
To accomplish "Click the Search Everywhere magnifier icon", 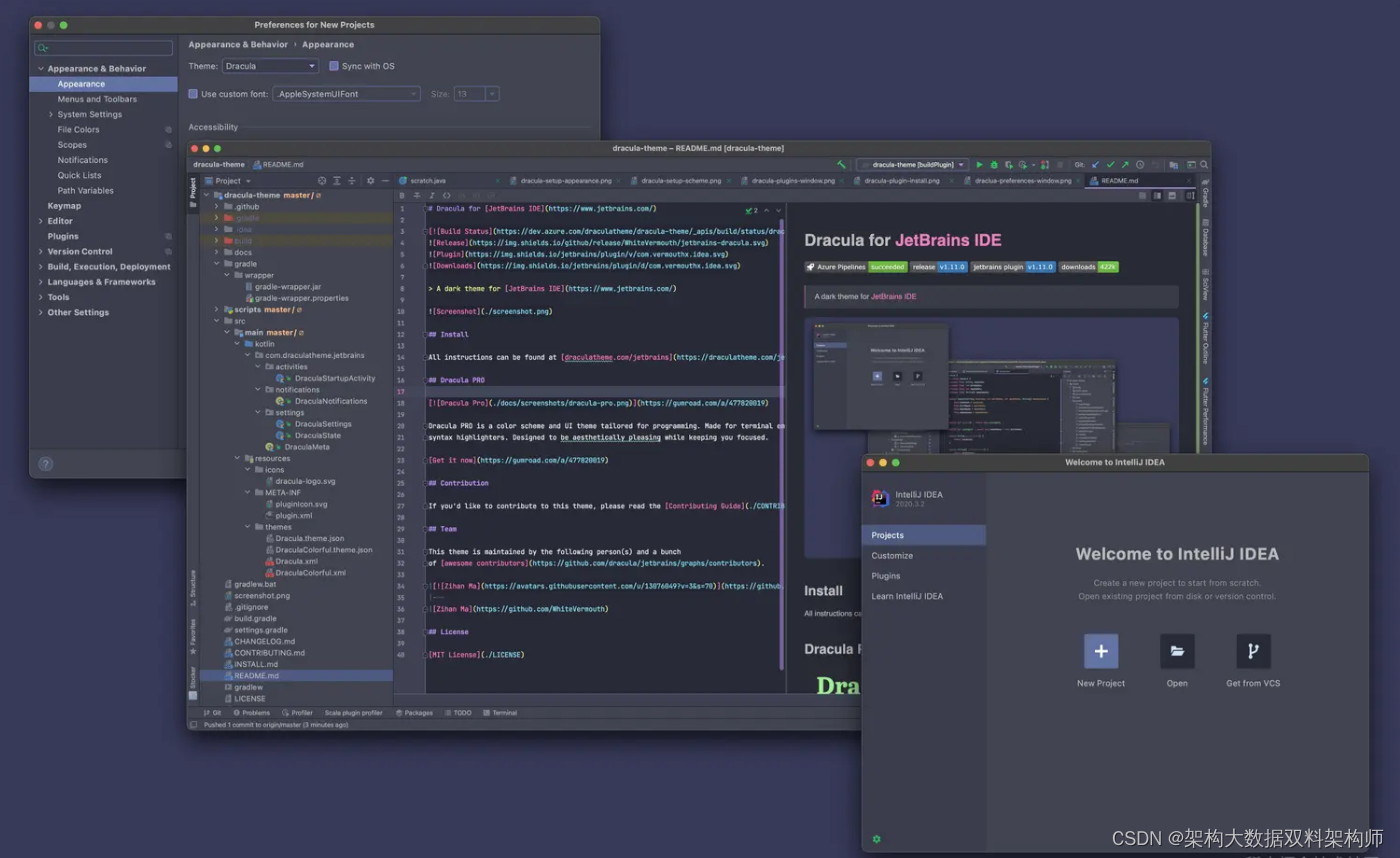I will (1204, 165).
